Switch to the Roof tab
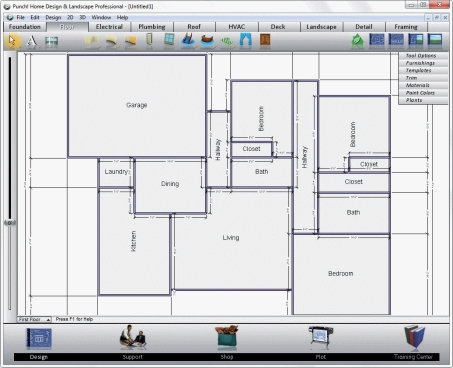Screen dimensions: 453x368 click(194, 27)
